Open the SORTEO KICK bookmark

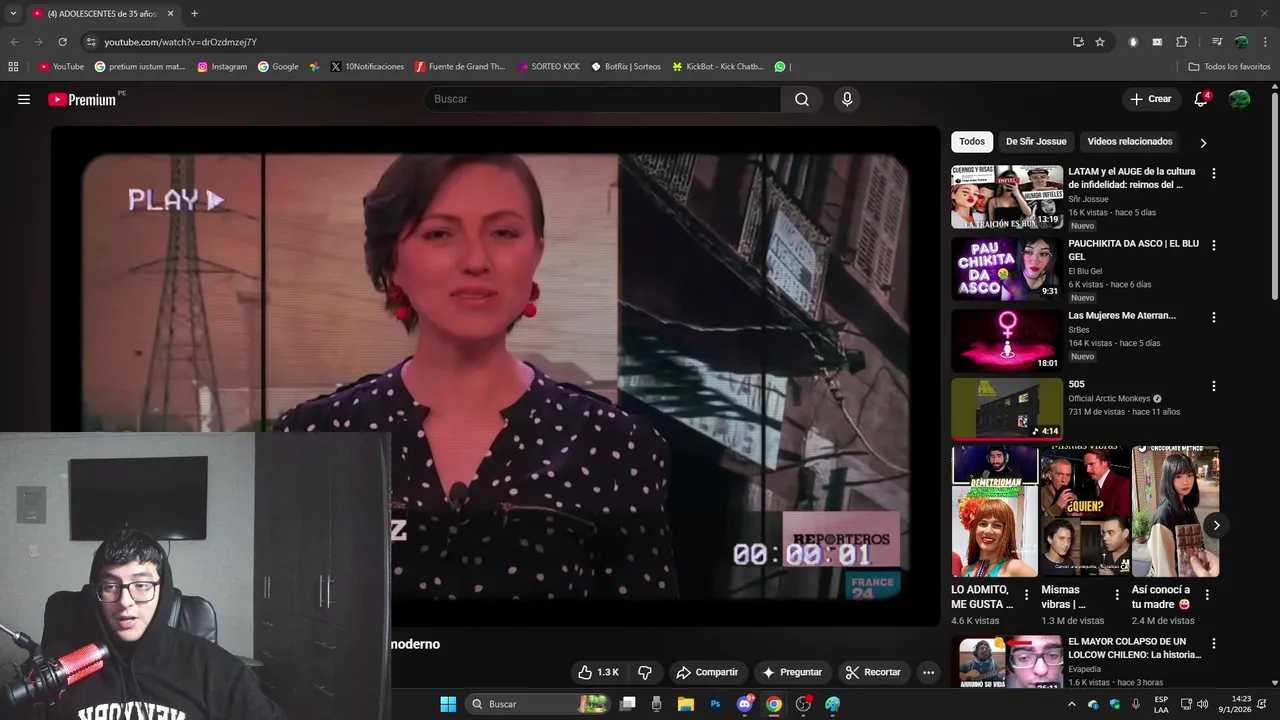[x=549, y=67]
